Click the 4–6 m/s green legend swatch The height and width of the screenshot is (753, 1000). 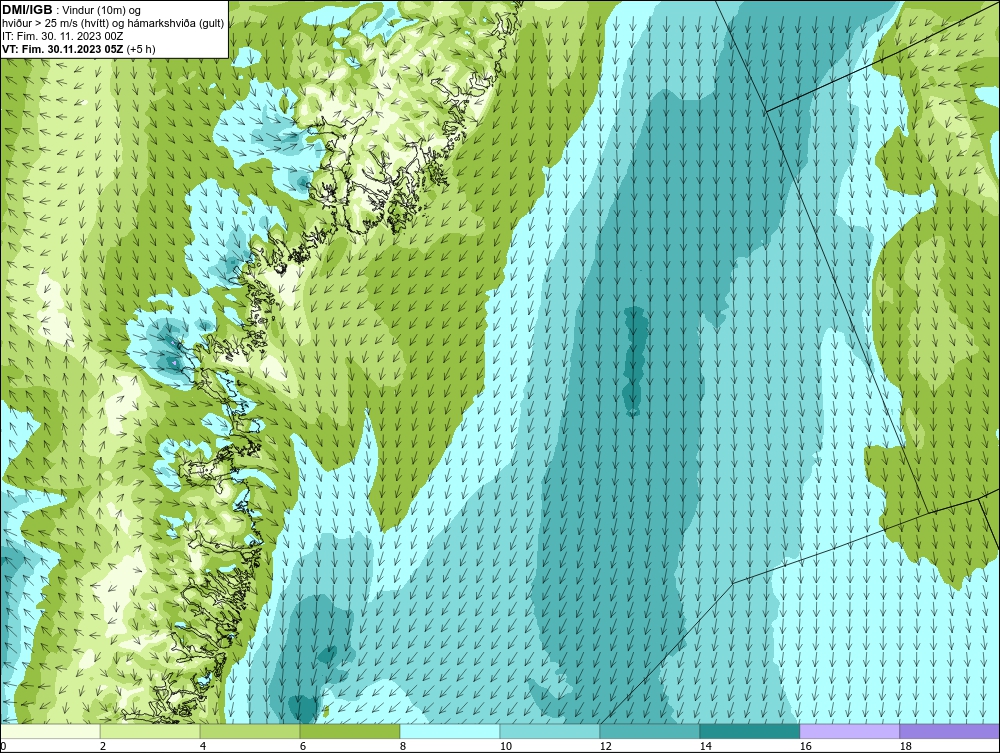tap(250, 731)
